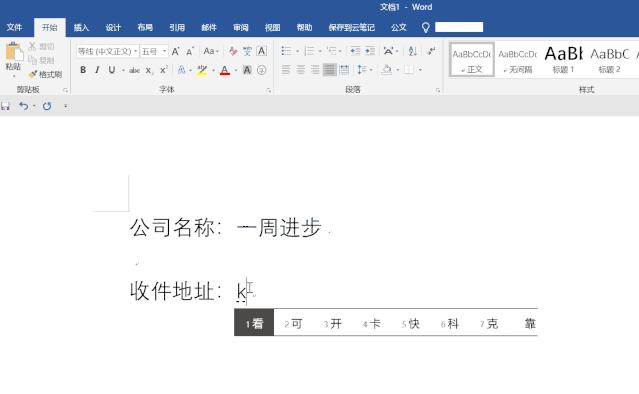Screen dimensions: 639x394
Task: Open underline style dropdown arrow
Action: pos(123,70)
